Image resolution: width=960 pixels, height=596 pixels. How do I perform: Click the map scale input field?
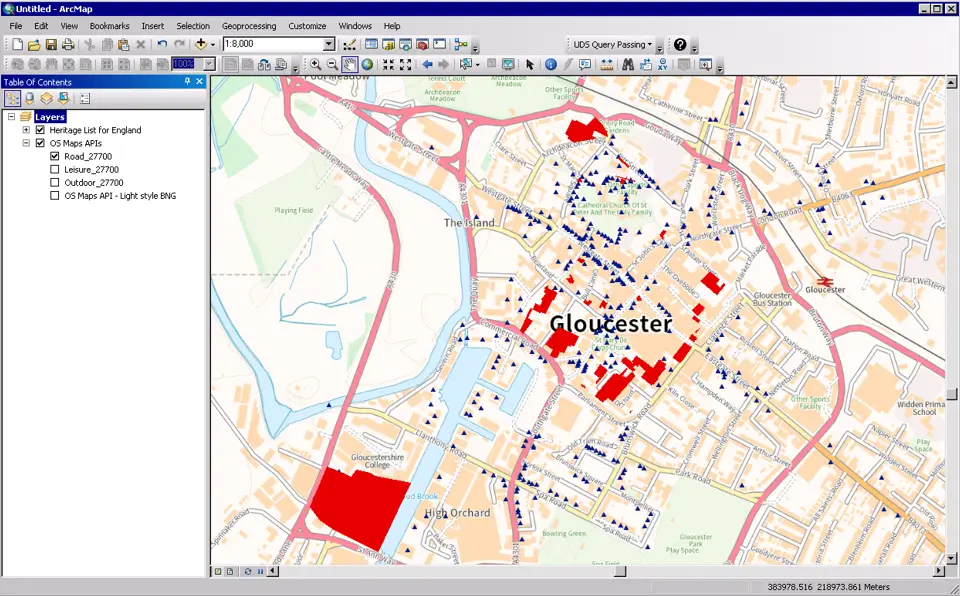point(273,44)
